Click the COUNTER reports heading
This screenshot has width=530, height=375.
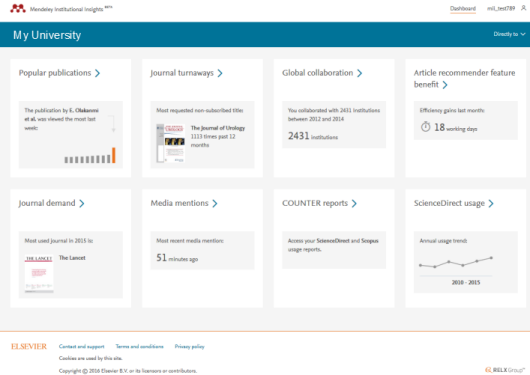coord(315,203)
